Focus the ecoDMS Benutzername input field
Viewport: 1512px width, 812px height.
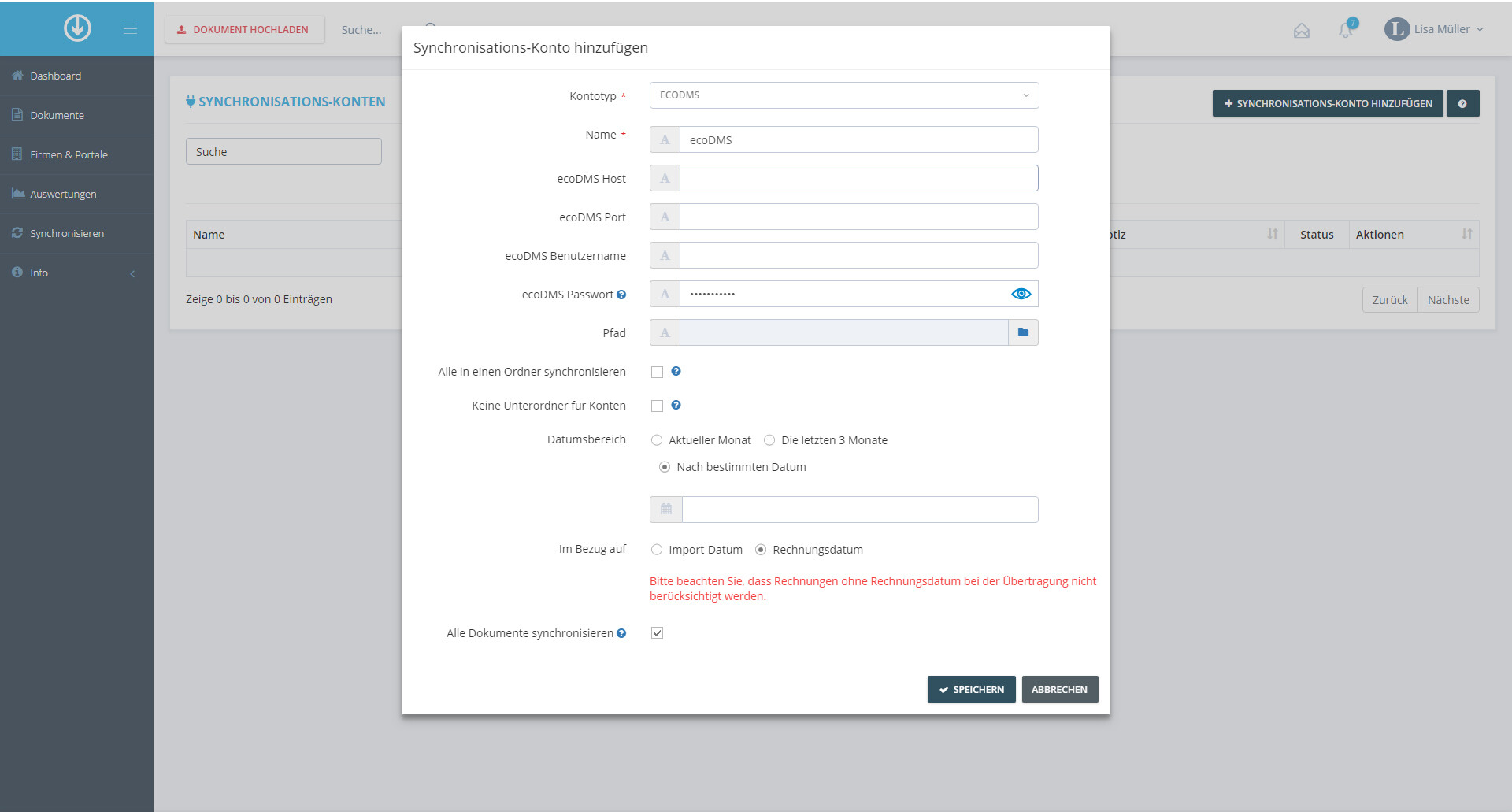click(x=858, y=255)
